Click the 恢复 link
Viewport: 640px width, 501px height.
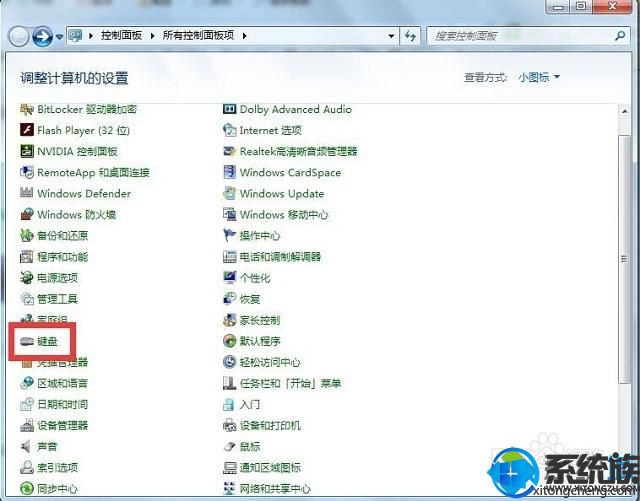[x=250, y=299]
